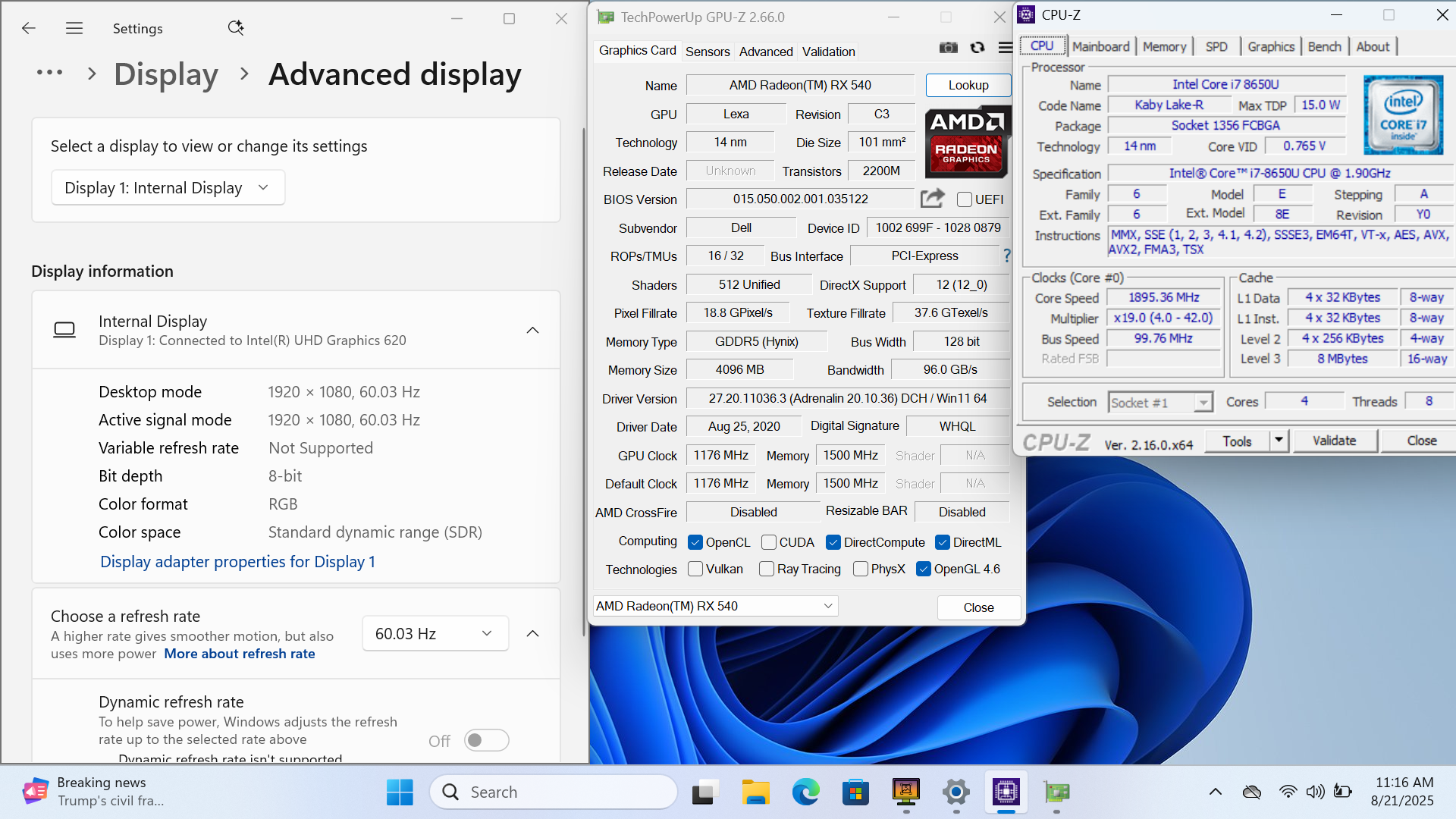1456x819 pixels.
Task: Tick the CUDA checkbox
Action: [769, 542]
